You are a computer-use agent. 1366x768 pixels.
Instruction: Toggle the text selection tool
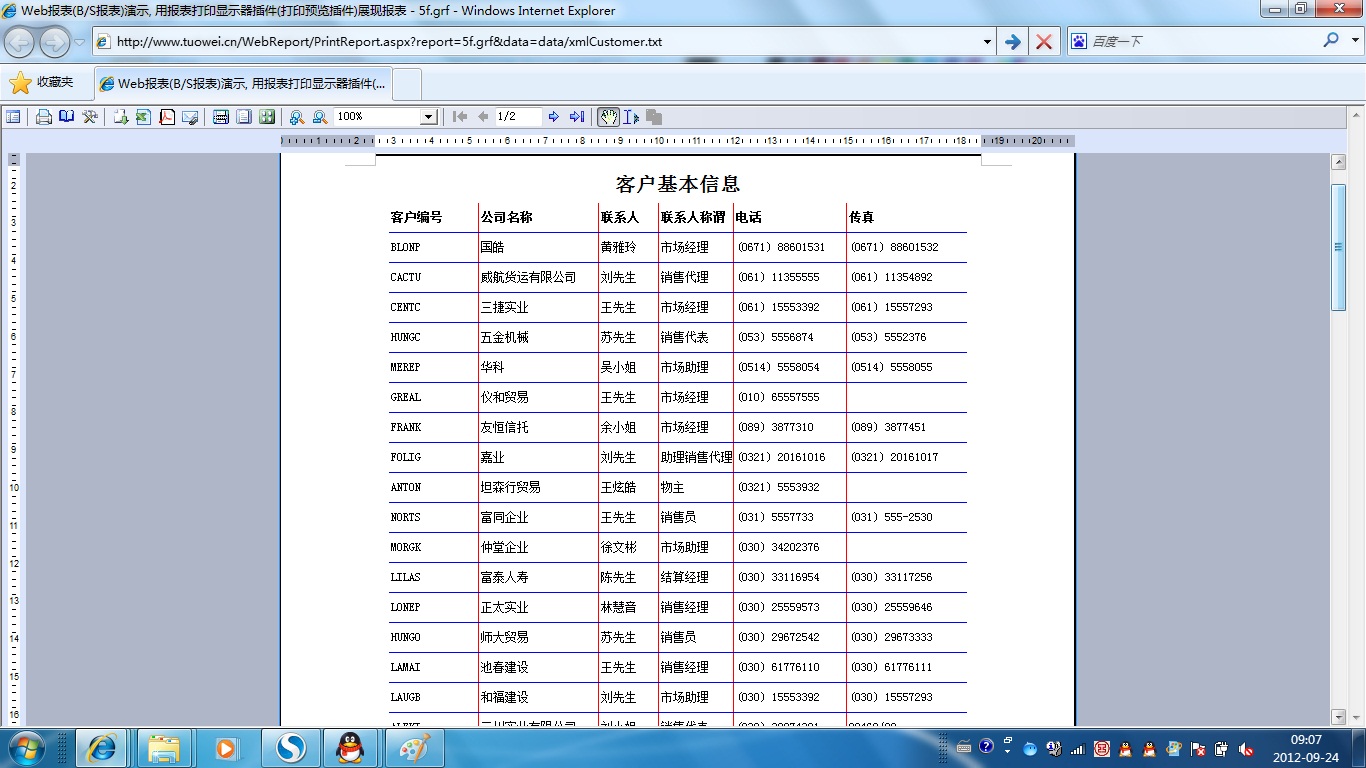coord(631,117)
